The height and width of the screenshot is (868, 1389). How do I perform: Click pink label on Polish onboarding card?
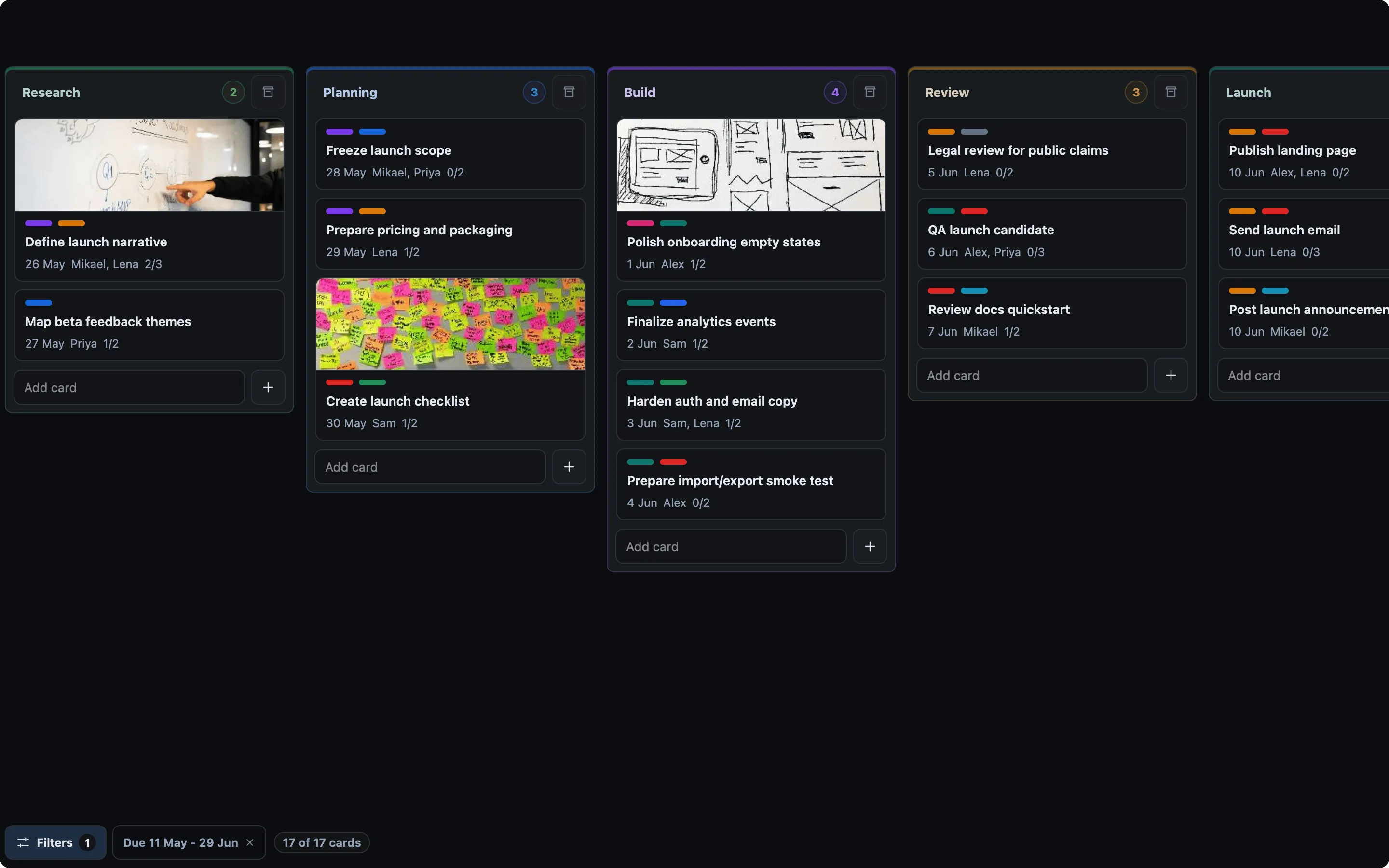pos(640,223)
